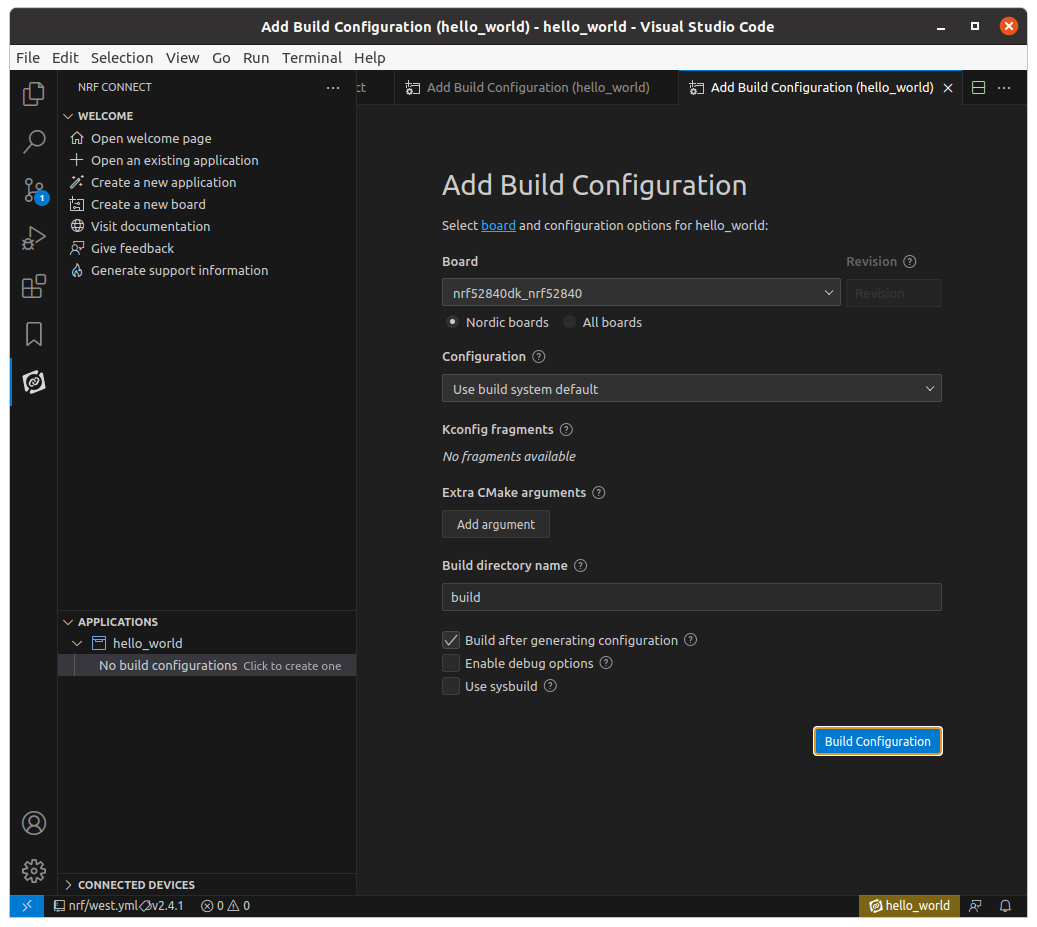The height and width of the screenshot is (927, 1037).
Task: Open Source Control view with badge
Action: [34, 190]
